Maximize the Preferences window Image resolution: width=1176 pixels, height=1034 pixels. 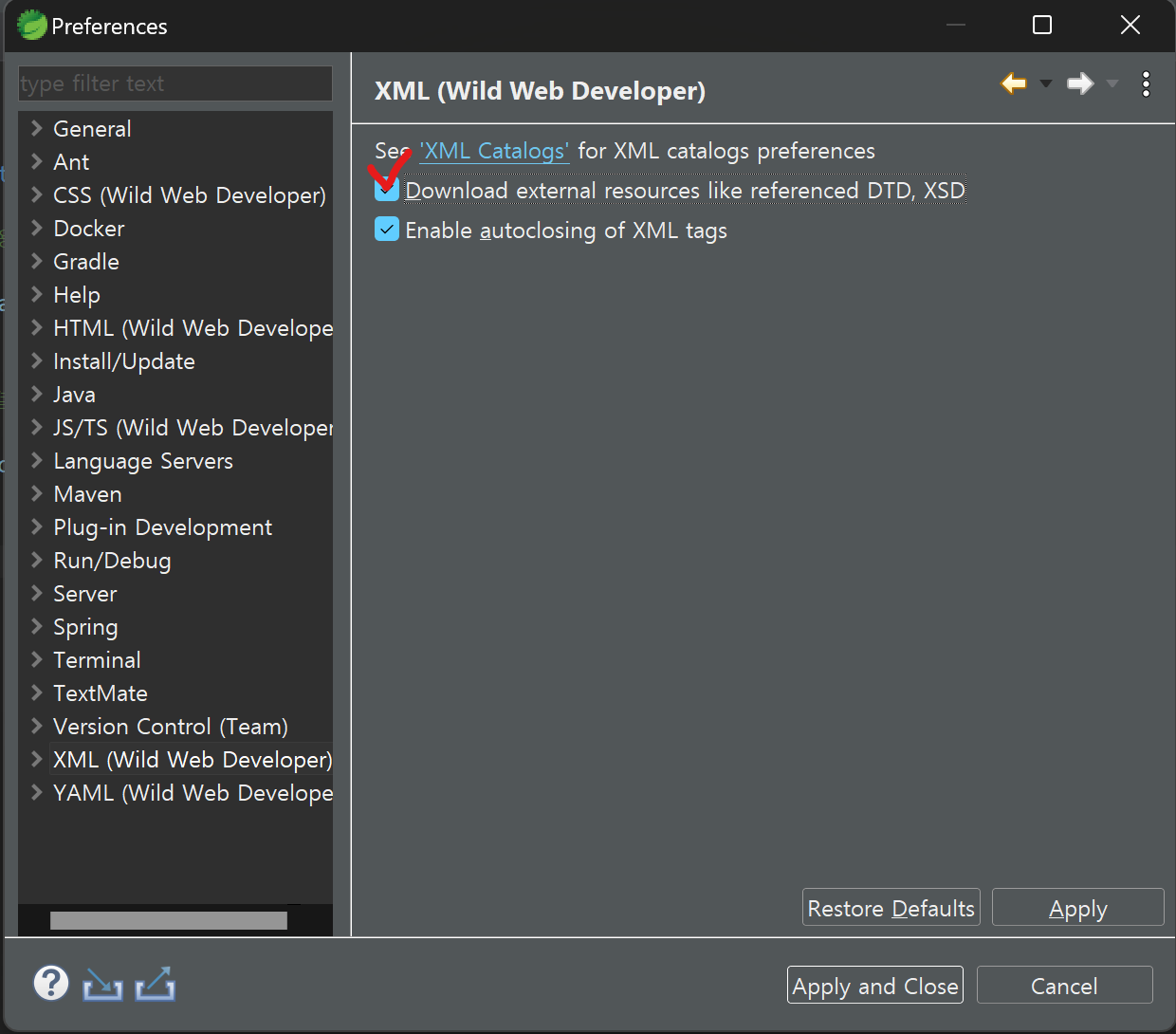click(x=1042, y=25)
